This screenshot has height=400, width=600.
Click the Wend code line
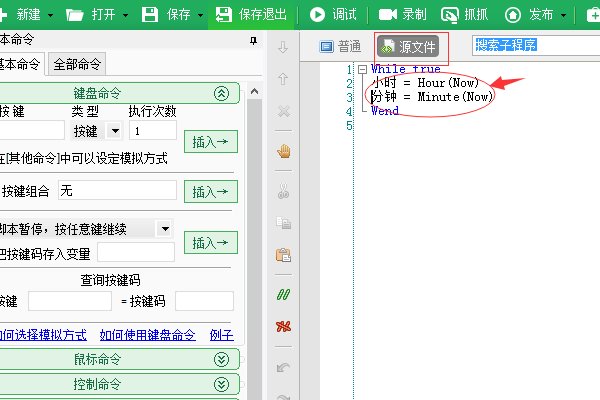tap(385, 111)
